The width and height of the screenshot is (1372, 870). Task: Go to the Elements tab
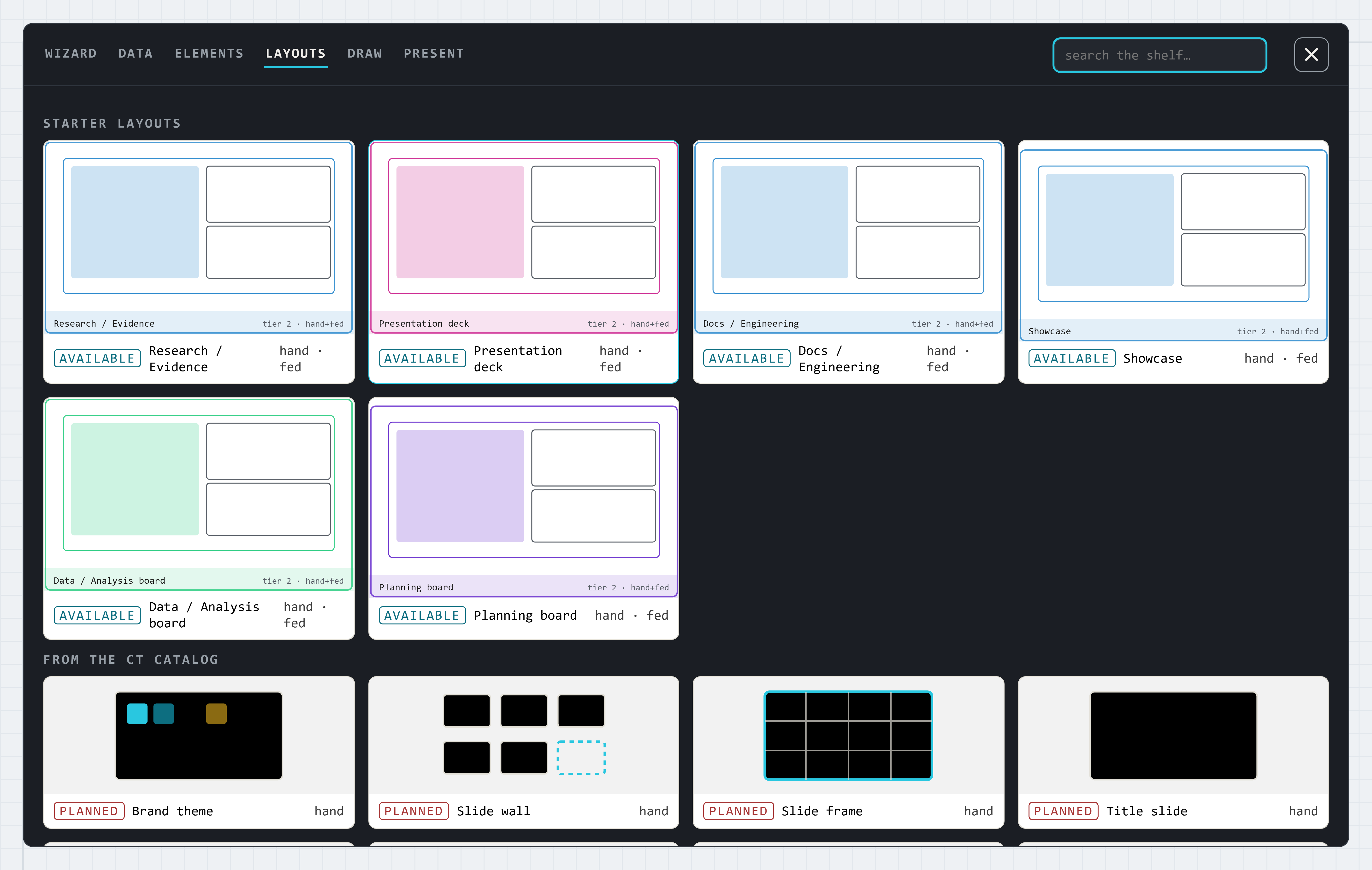(209, 53)
